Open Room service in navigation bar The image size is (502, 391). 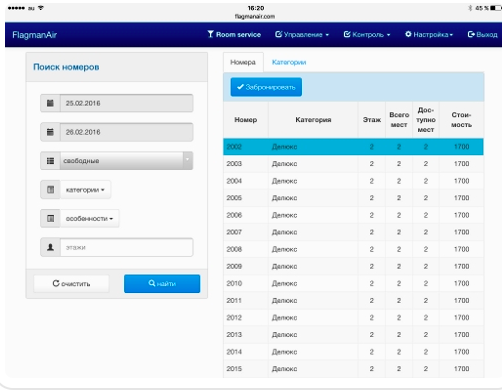(x=234, y=34)
